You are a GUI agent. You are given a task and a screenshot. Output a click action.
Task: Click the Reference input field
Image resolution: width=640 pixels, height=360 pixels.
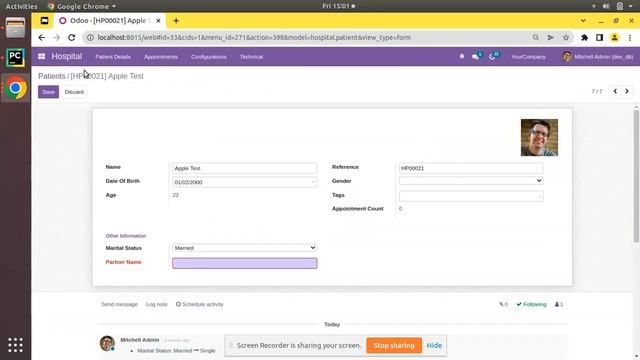(x=471, y=168)
